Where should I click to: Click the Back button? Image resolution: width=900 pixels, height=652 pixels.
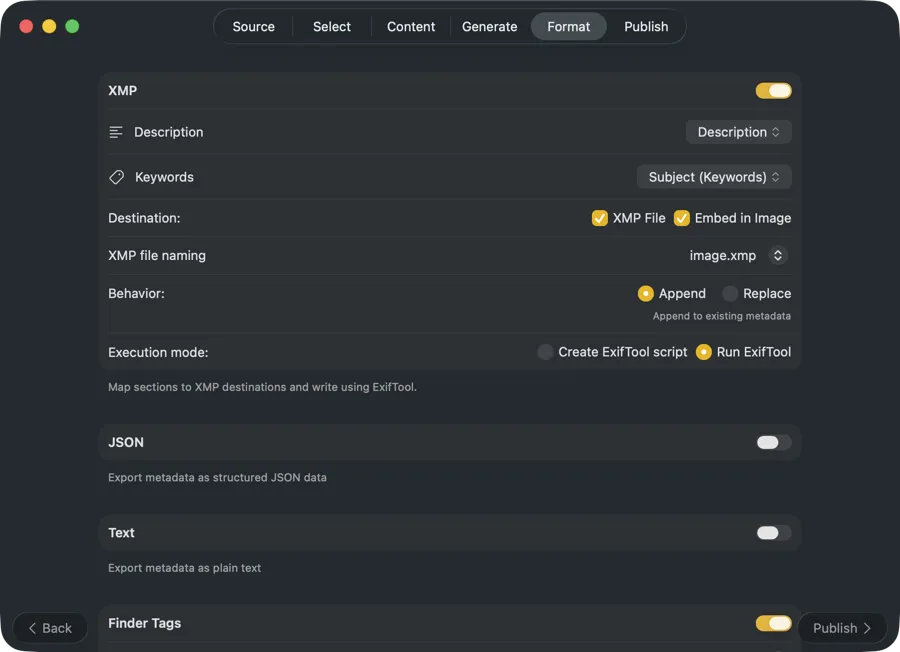tap(49, 627)
